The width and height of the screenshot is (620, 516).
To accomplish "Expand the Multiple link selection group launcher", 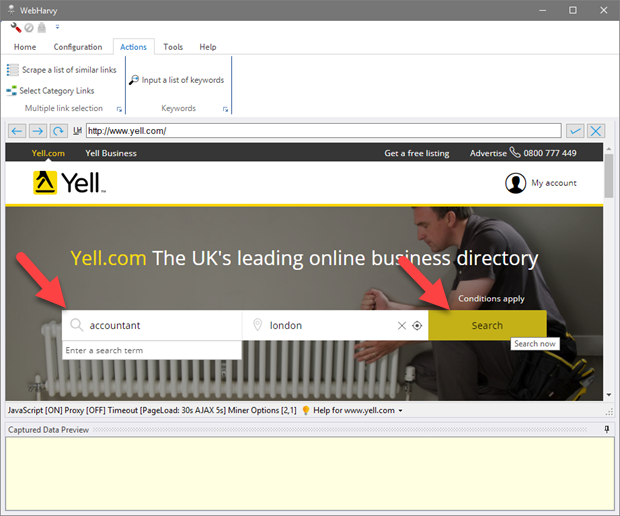I will click(119, 109).
